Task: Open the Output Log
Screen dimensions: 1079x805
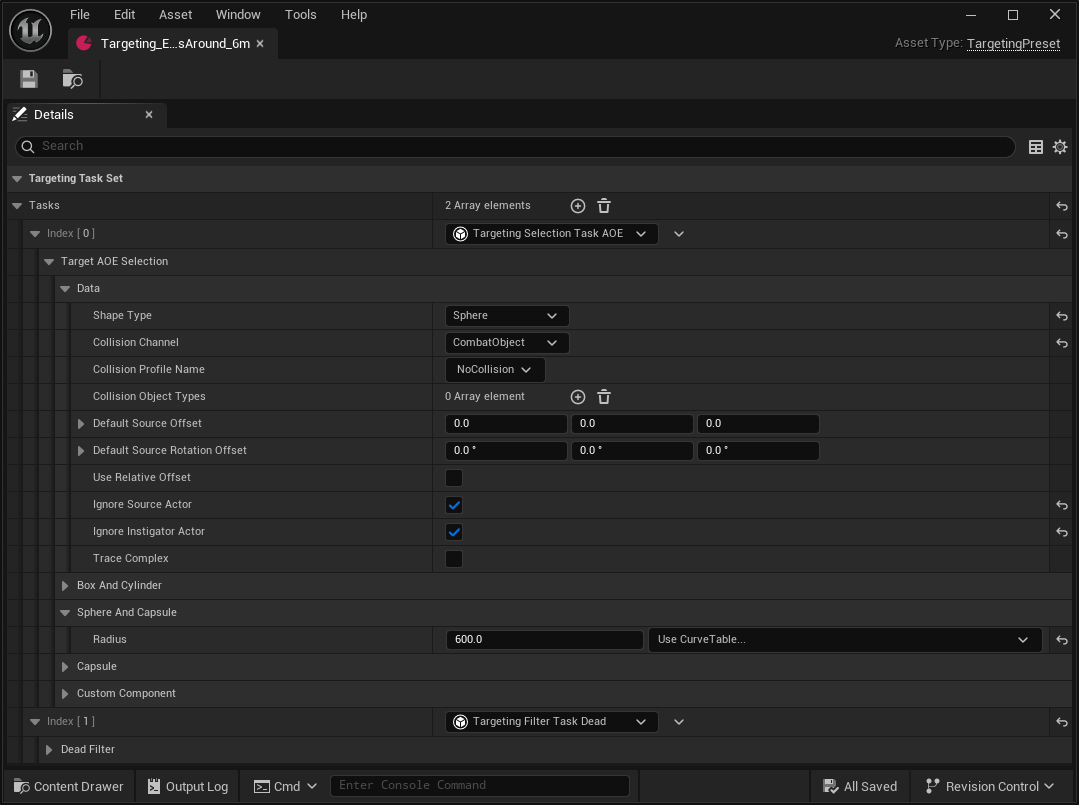Action: 188,786
